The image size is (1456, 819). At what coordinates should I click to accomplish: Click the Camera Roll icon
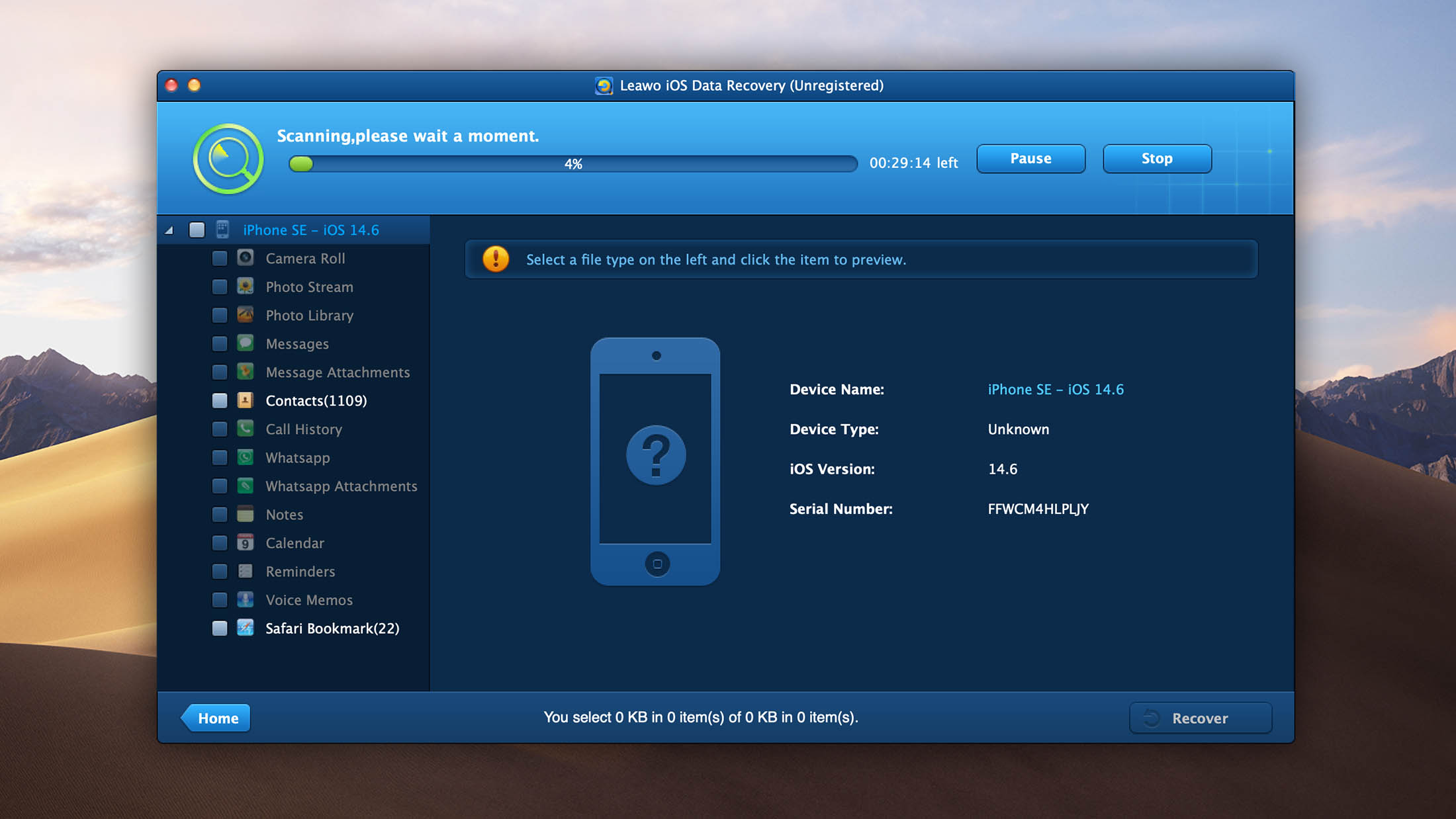pyautogui.click(x=245, y=258)
